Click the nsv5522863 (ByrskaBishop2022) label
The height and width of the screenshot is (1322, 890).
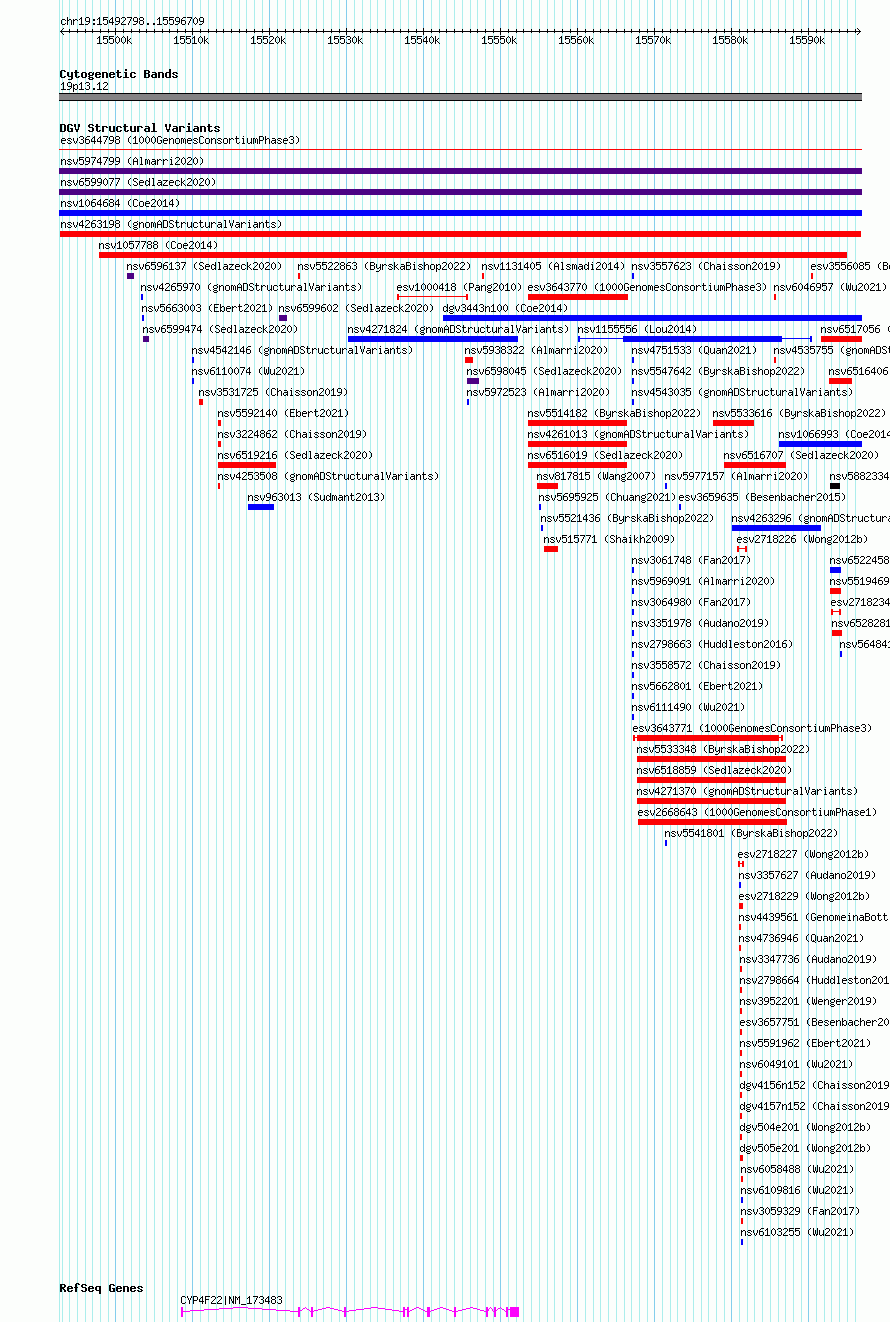pos(384,266)
